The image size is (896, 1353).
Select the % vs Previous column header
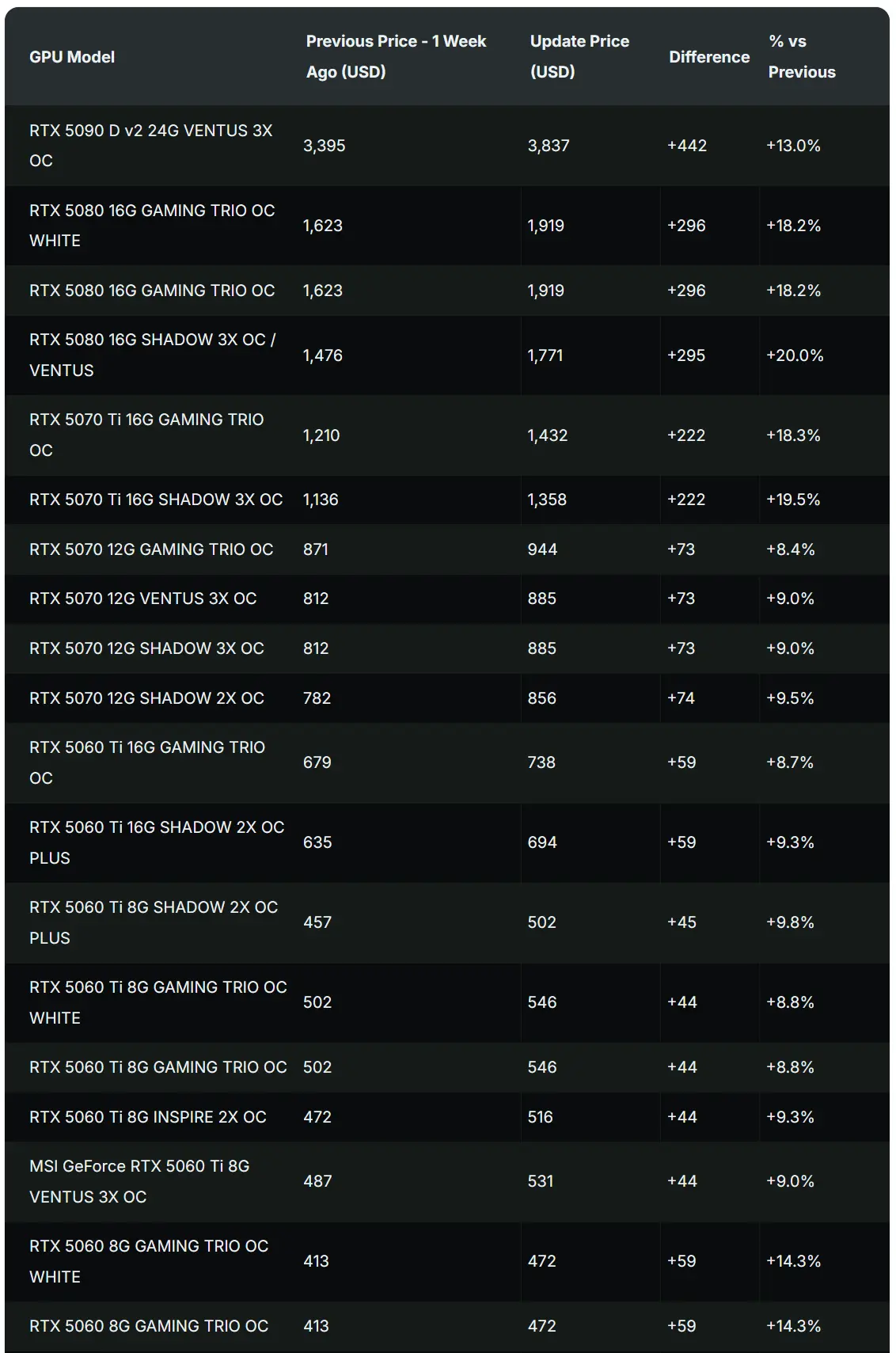point(802,56)
